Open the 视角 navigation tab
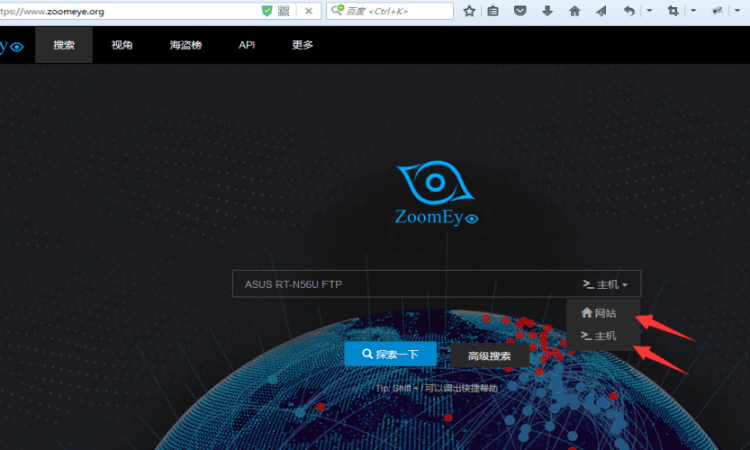This screenshot has width=750, height=450. 121,45
